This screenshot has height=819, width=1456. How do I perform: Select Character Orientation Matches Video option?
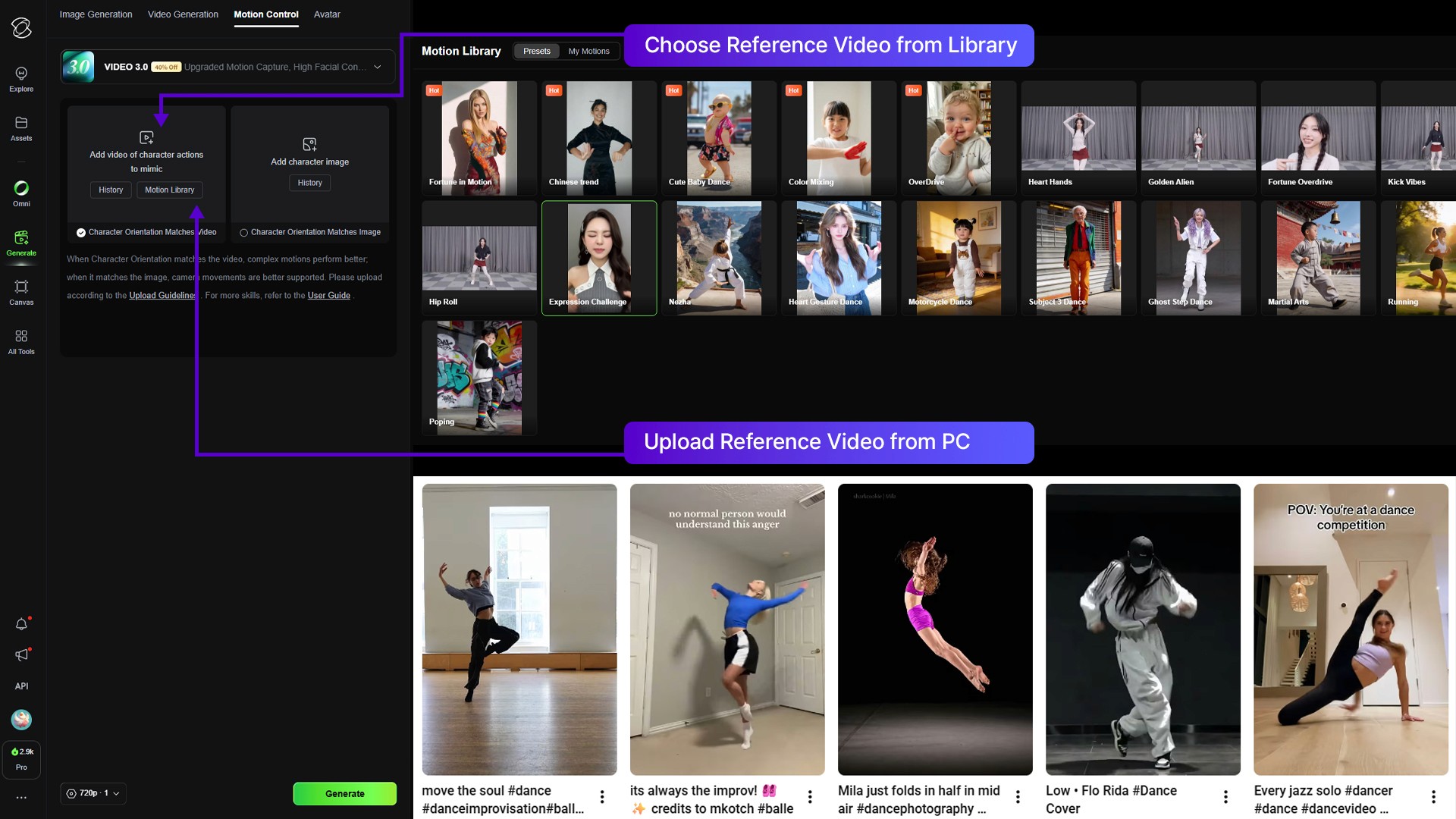81,233
